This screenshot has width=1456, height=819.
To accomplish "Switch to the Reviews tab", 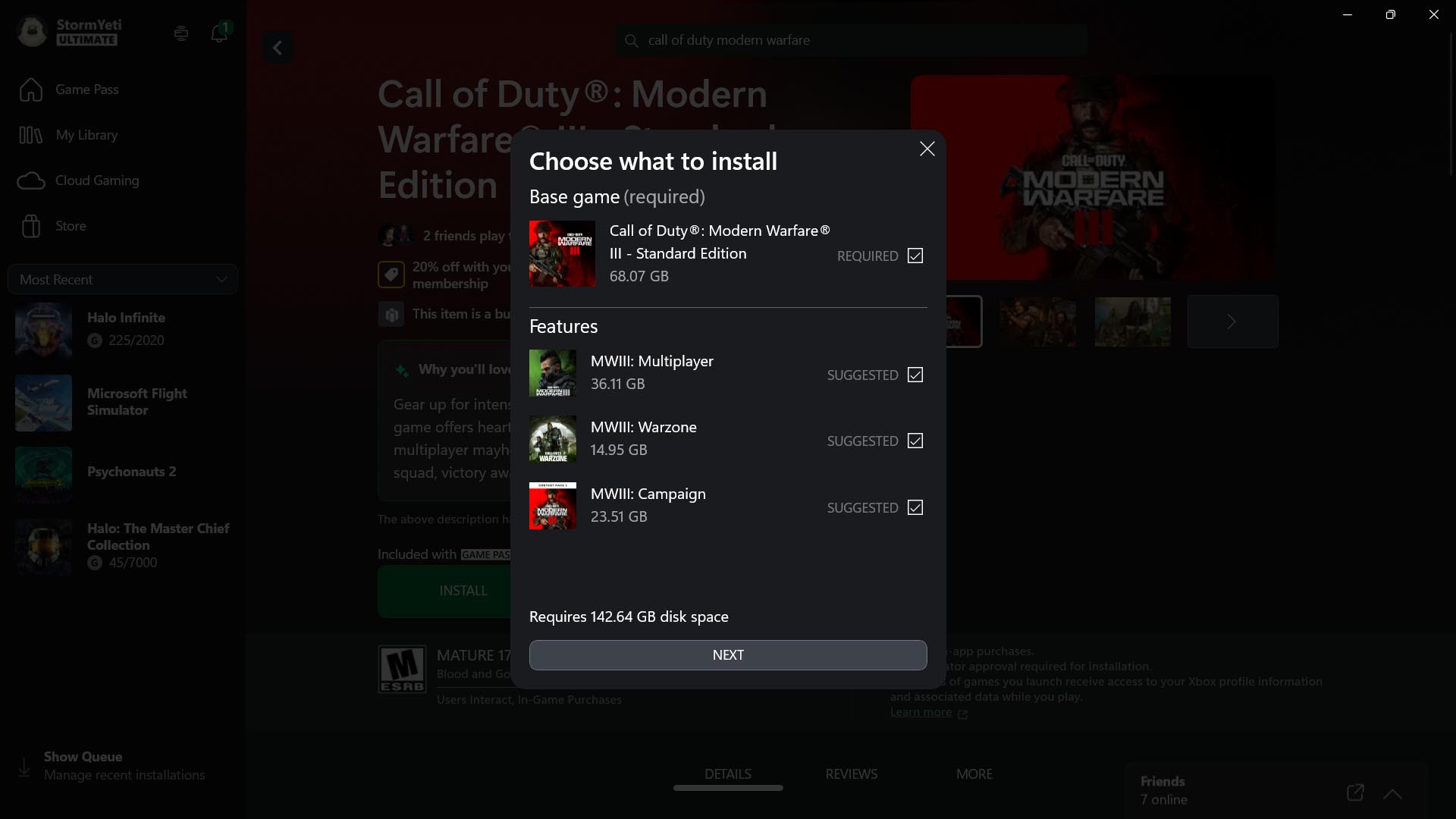I will point(851,773).
